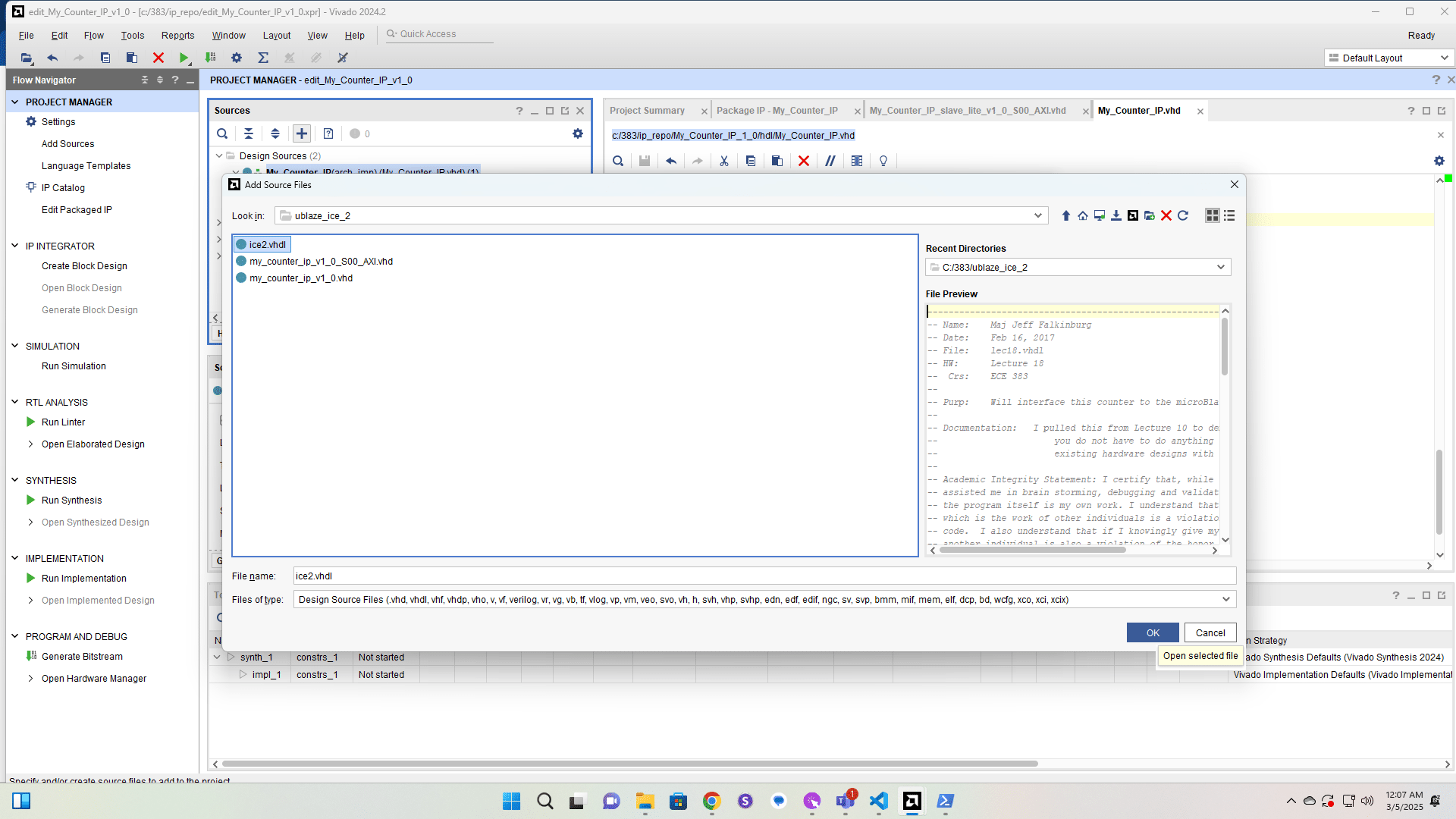Click the File Preview horizontal scrollbar
Image resolution: width=1456 pixels, height=819 pixels.
pyautogui.click(x=1031, y=551)
